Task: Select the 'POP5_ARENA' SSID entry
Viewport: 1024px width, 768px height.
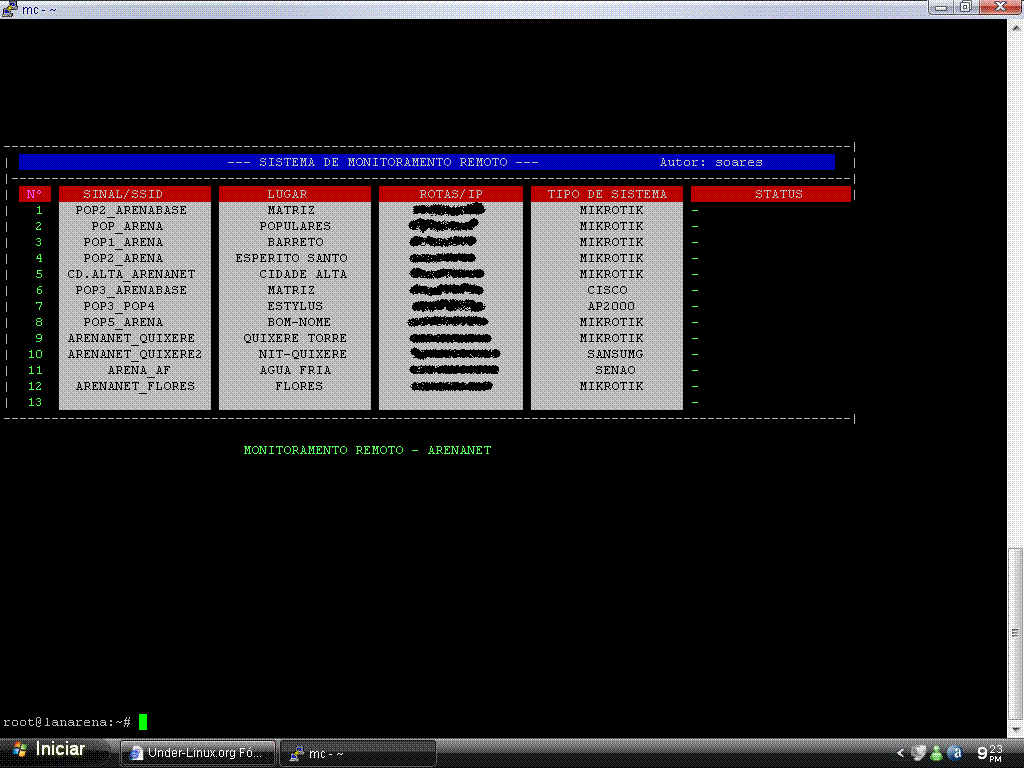Action: tap(123, 322)
